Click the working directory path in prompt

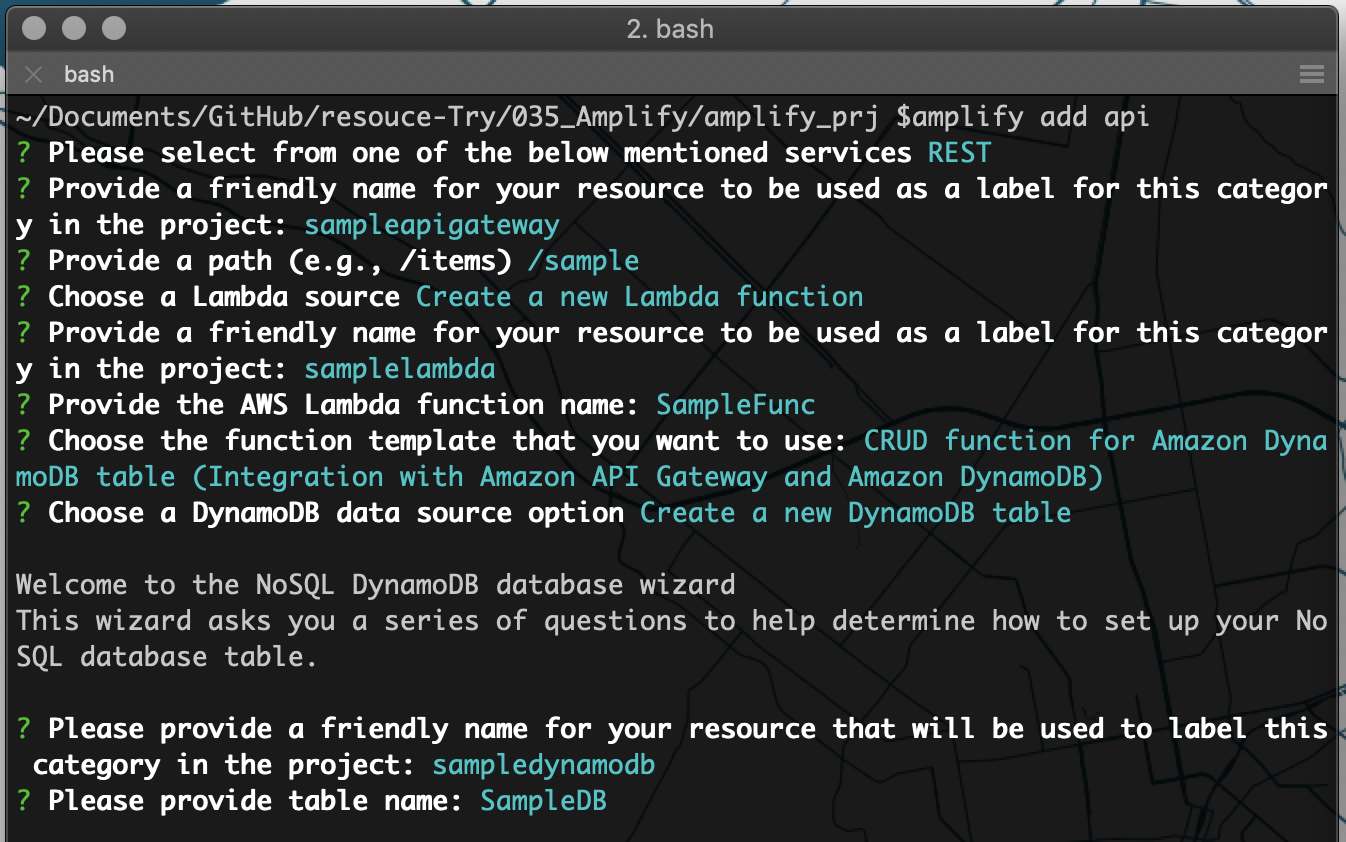click(x=447, y=117)
